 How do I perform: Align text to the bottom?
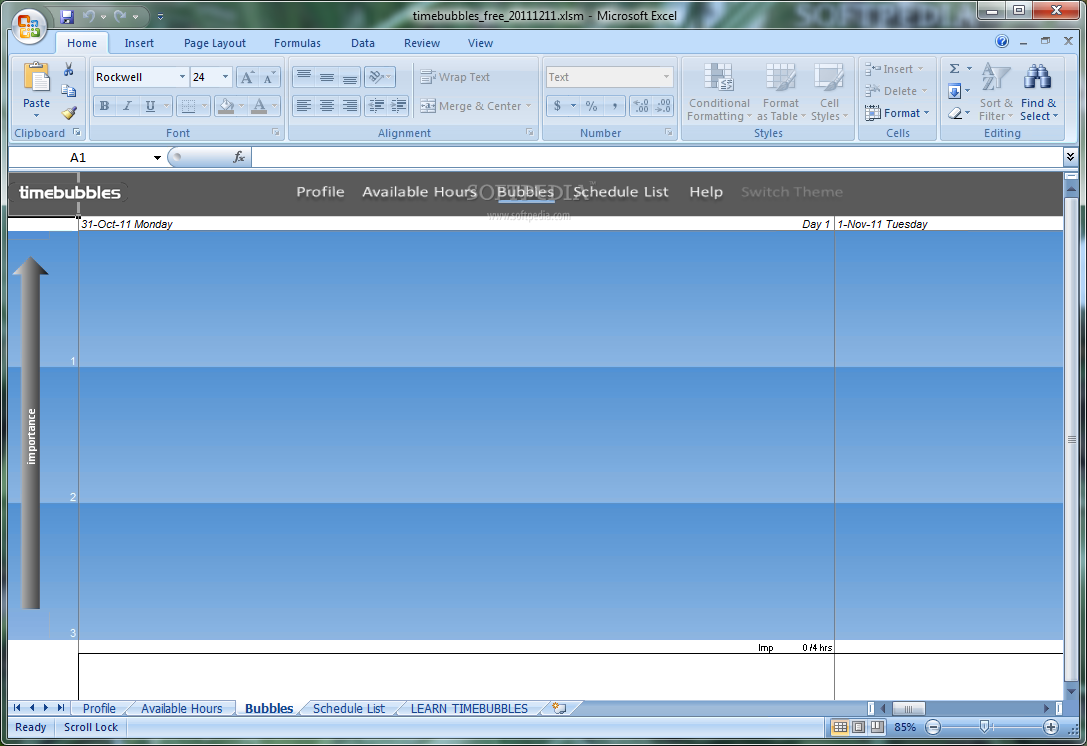(x=349, y=77)
